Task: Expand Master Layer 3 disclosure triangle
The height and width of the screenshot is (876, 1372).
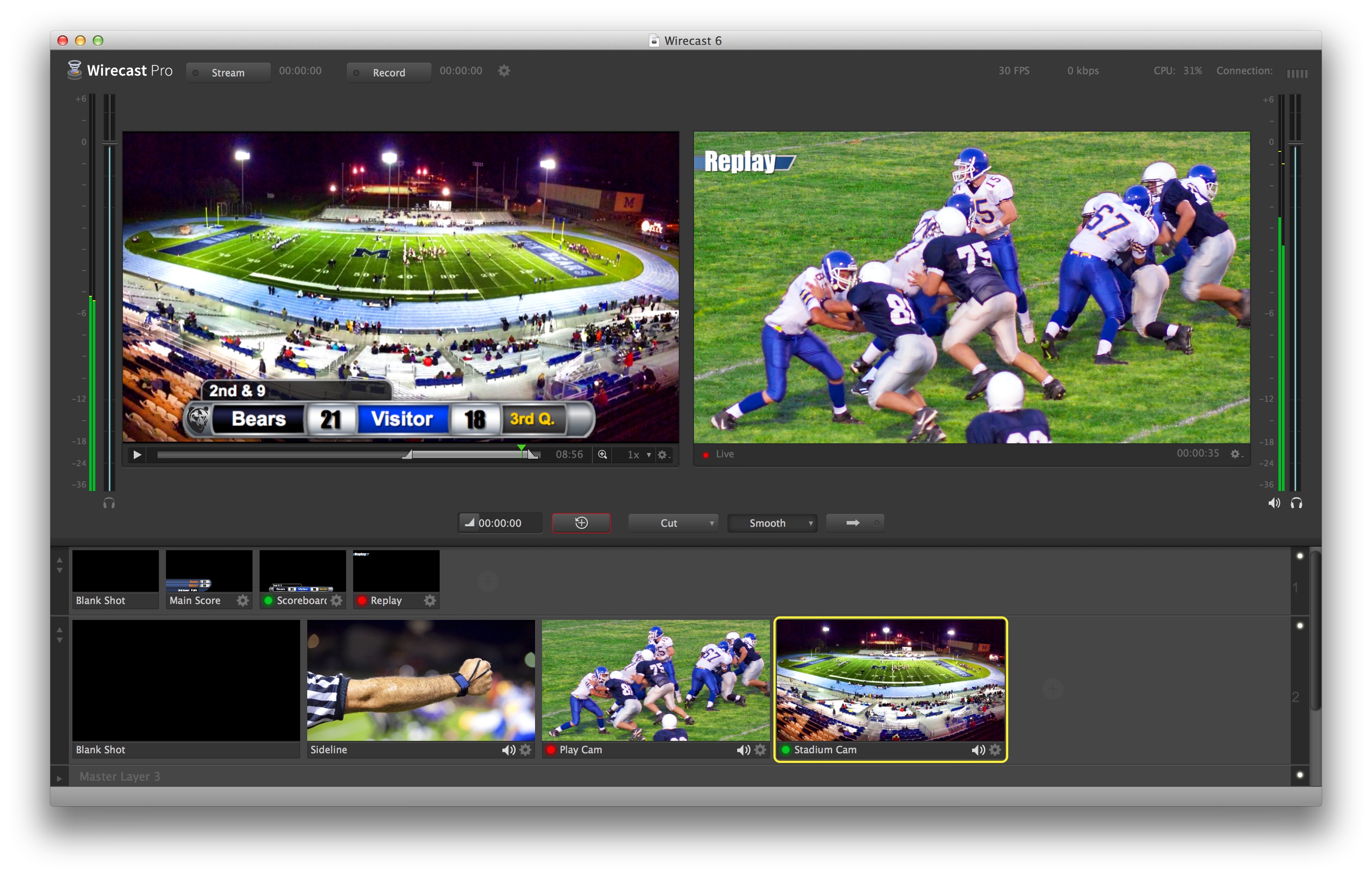Action: pyautogui.click(x=59, y=778)
